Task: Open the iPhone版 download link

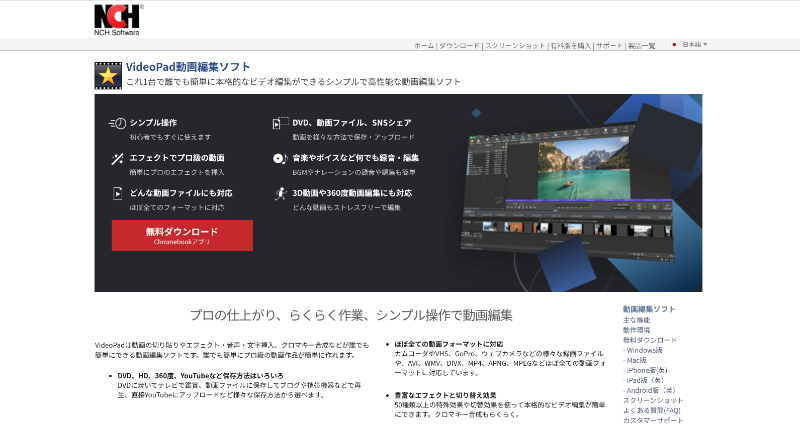Action: (x=645, y=370)
